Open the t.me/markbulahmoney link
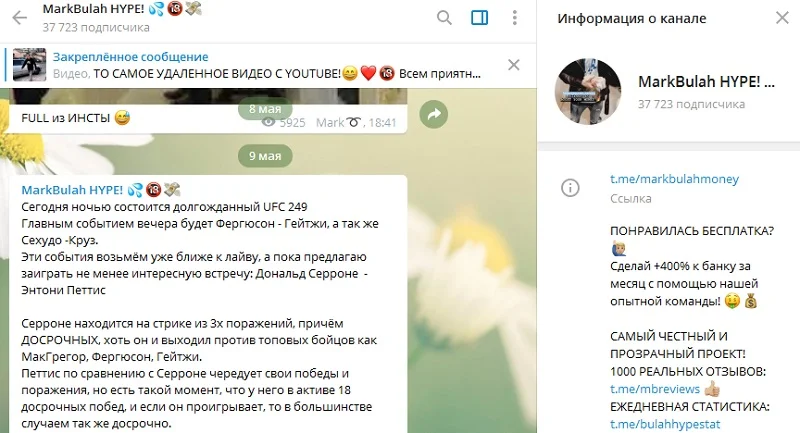The height and width of the screenshot is (433, 800). click(x=674, y=179)
